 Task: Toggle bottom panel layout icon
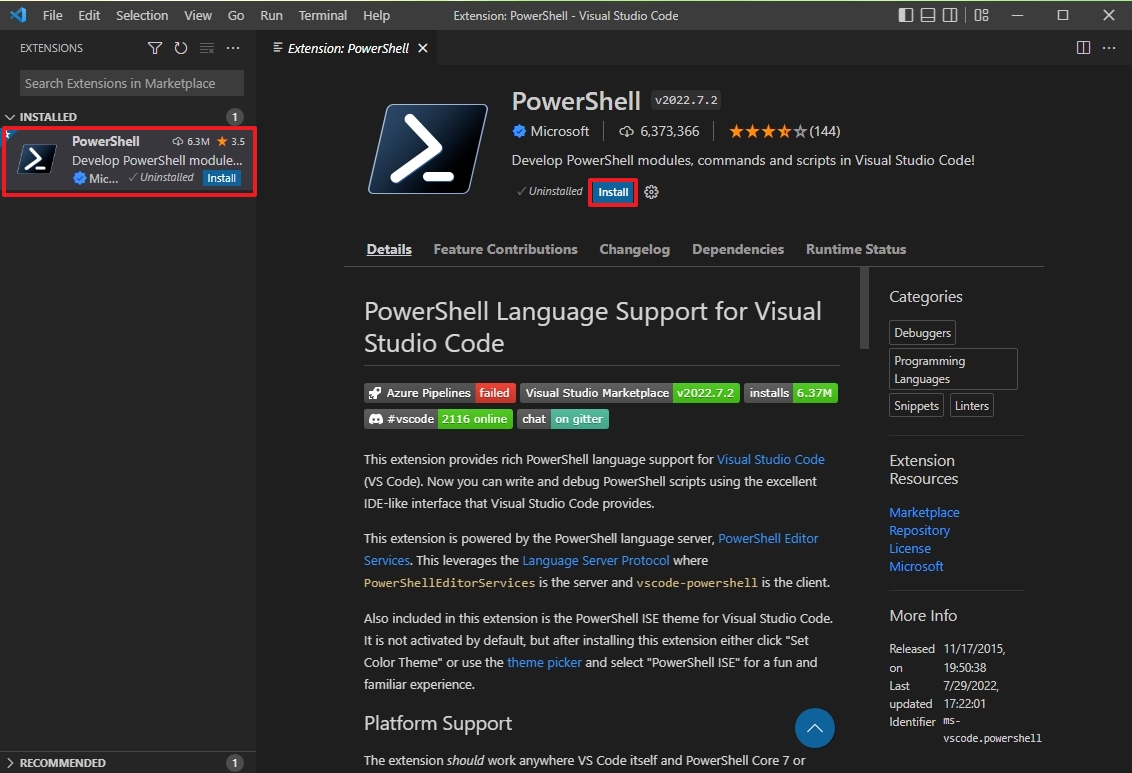coord(928,15)
